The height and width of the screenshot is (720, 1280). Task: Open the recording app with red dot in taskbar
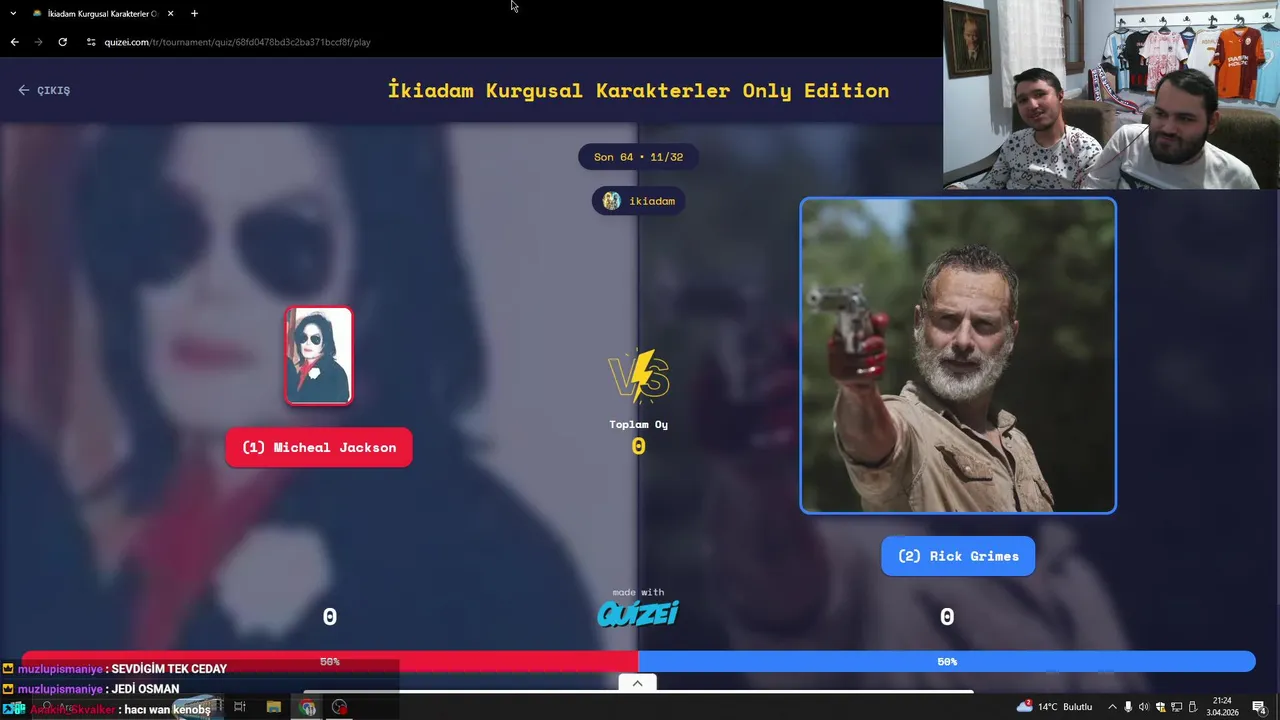click(x=340, y=707)
